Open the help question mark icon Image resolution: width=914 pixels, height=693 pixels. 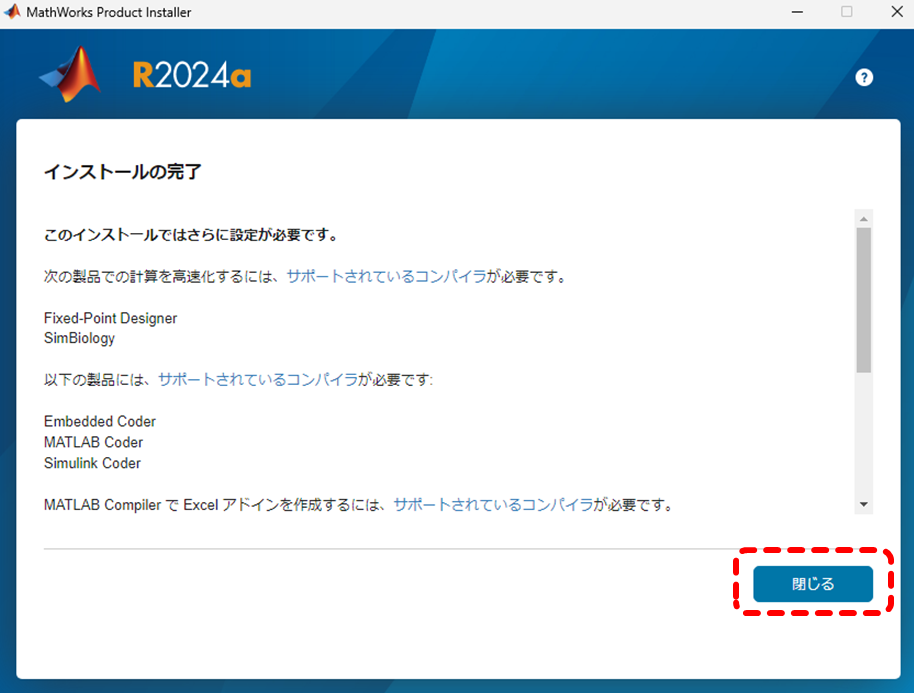point(864,78)
